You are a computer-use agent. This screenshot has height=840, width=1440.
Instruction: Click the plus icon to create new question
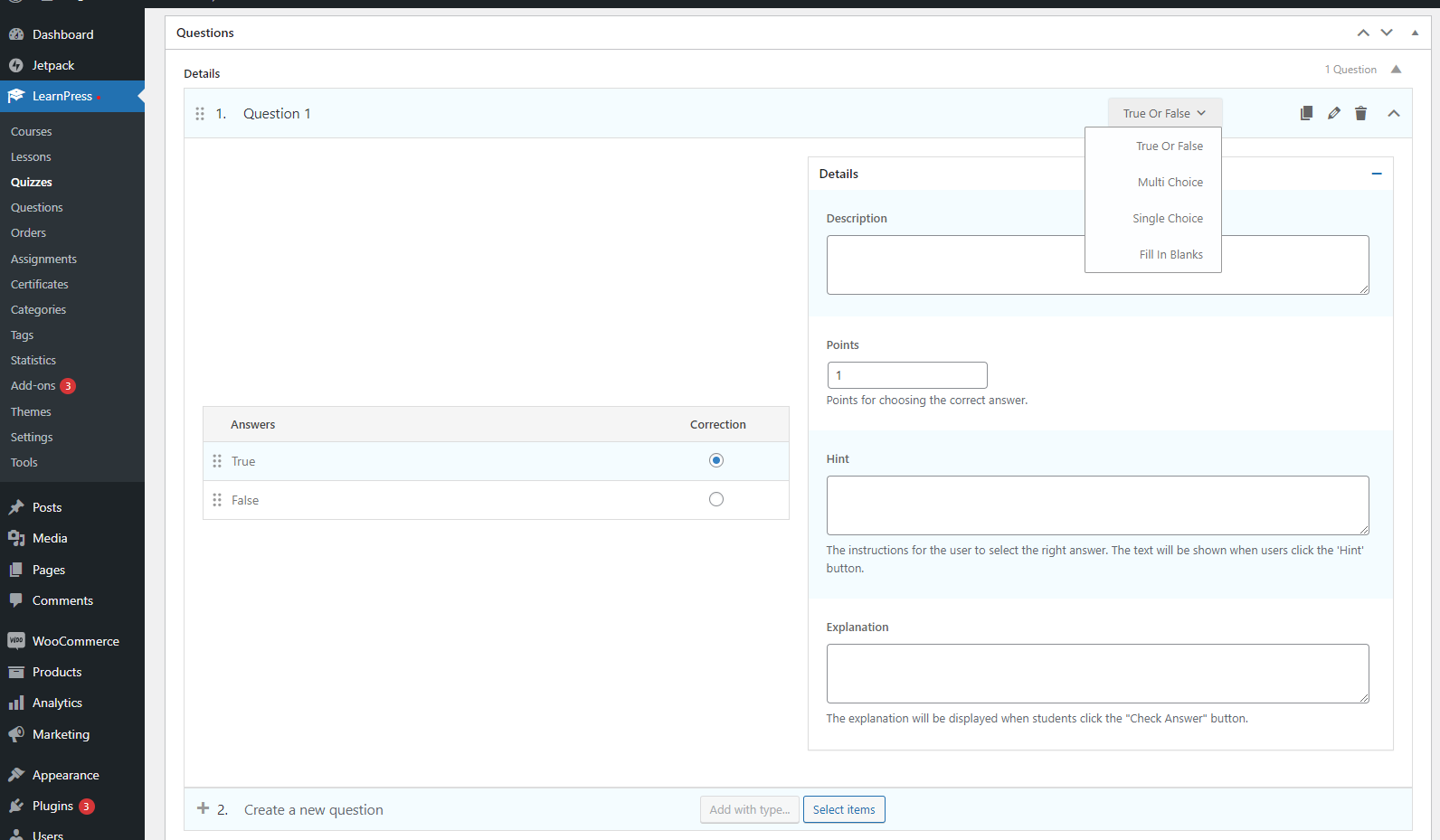tap(203, 809)
